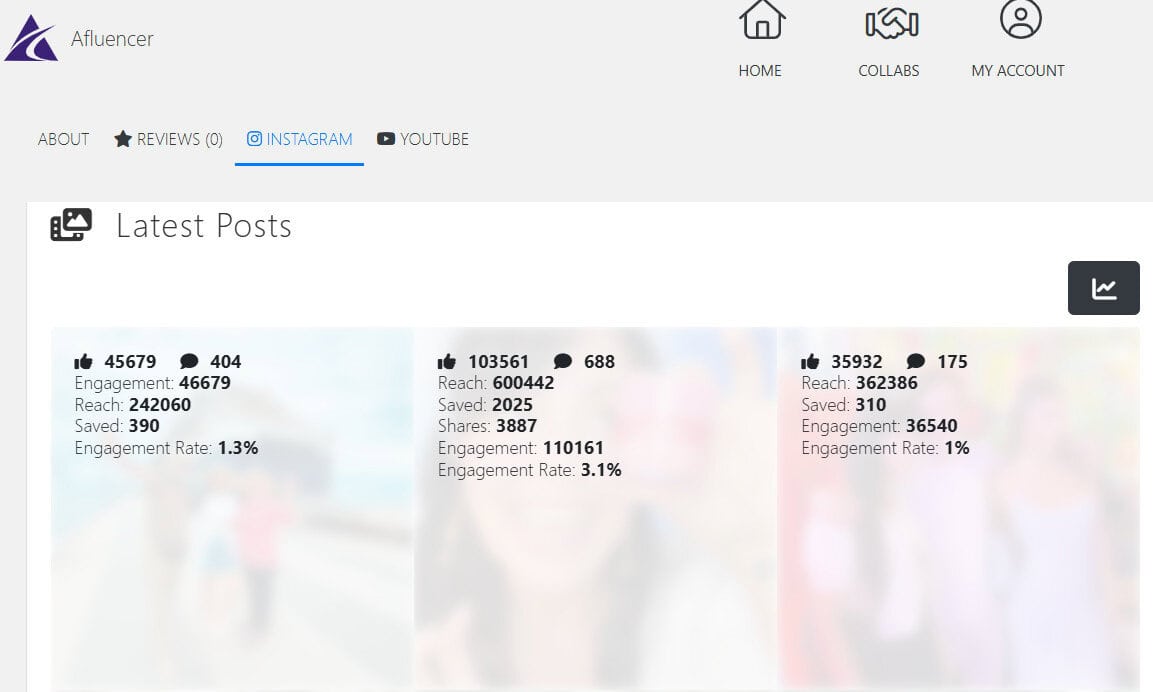Click thumbs-up icon on the 103561 post

[x=447, y=362]
